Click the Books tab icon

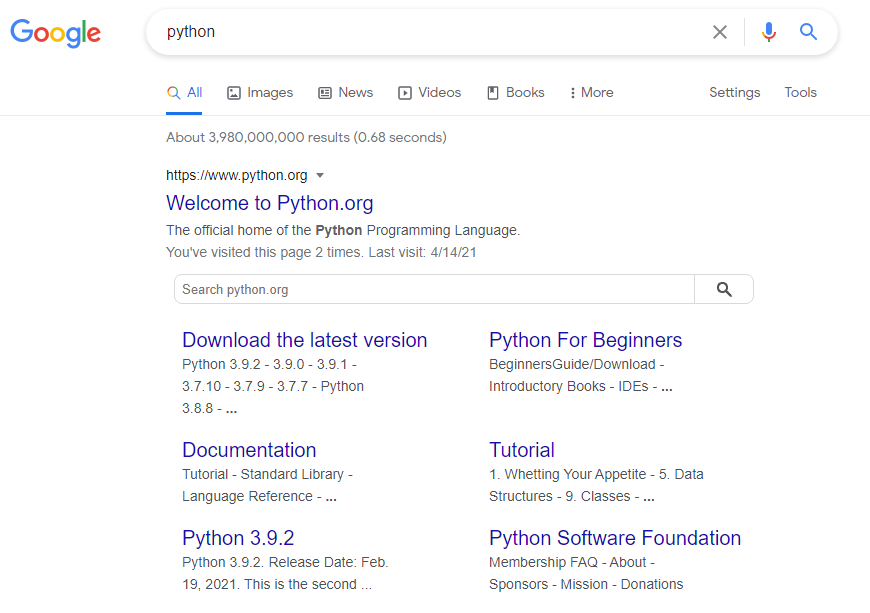[x=493, y=93]
